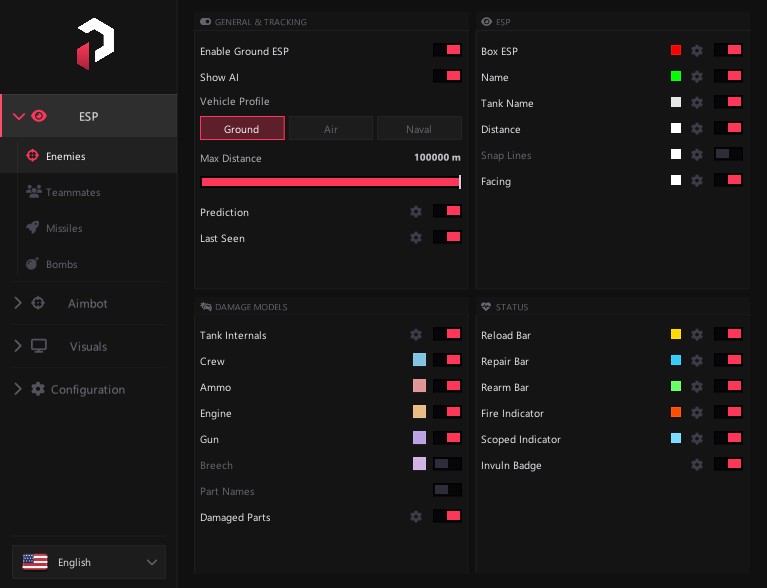The image size is (767, 588).
Task: Open Snap Lines gear settings
Action: tap(697, 155)
